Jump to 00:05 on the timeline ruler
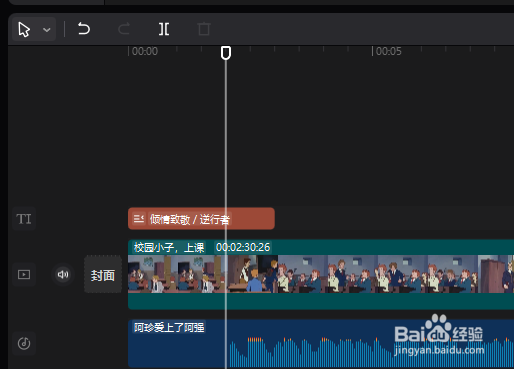514x369 pixels. click(x=389, y=51)
